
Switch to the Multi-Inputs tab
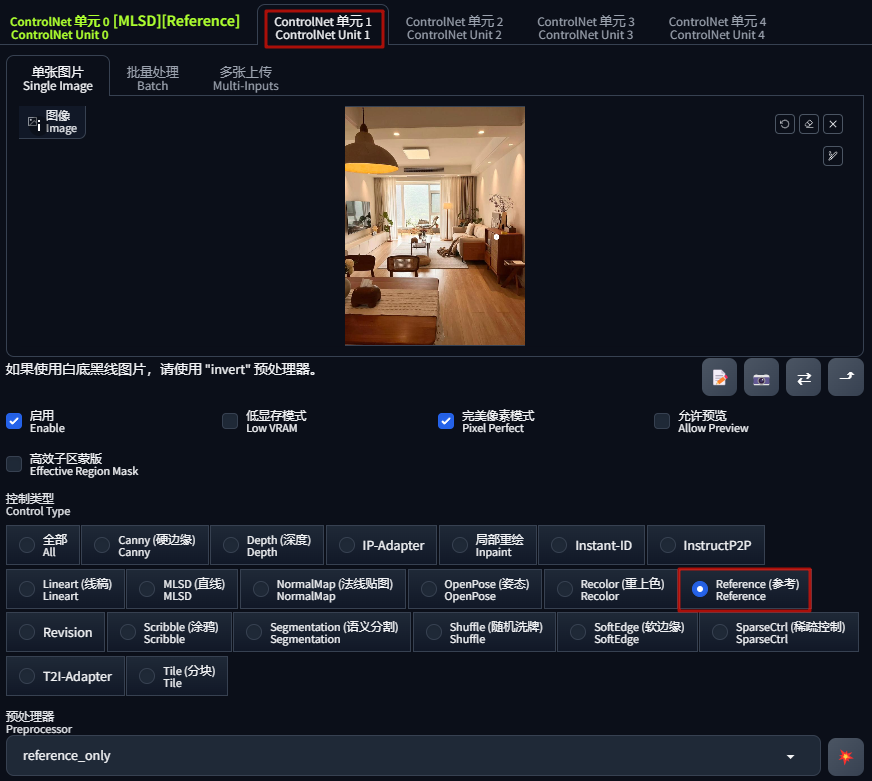point(243,77)
